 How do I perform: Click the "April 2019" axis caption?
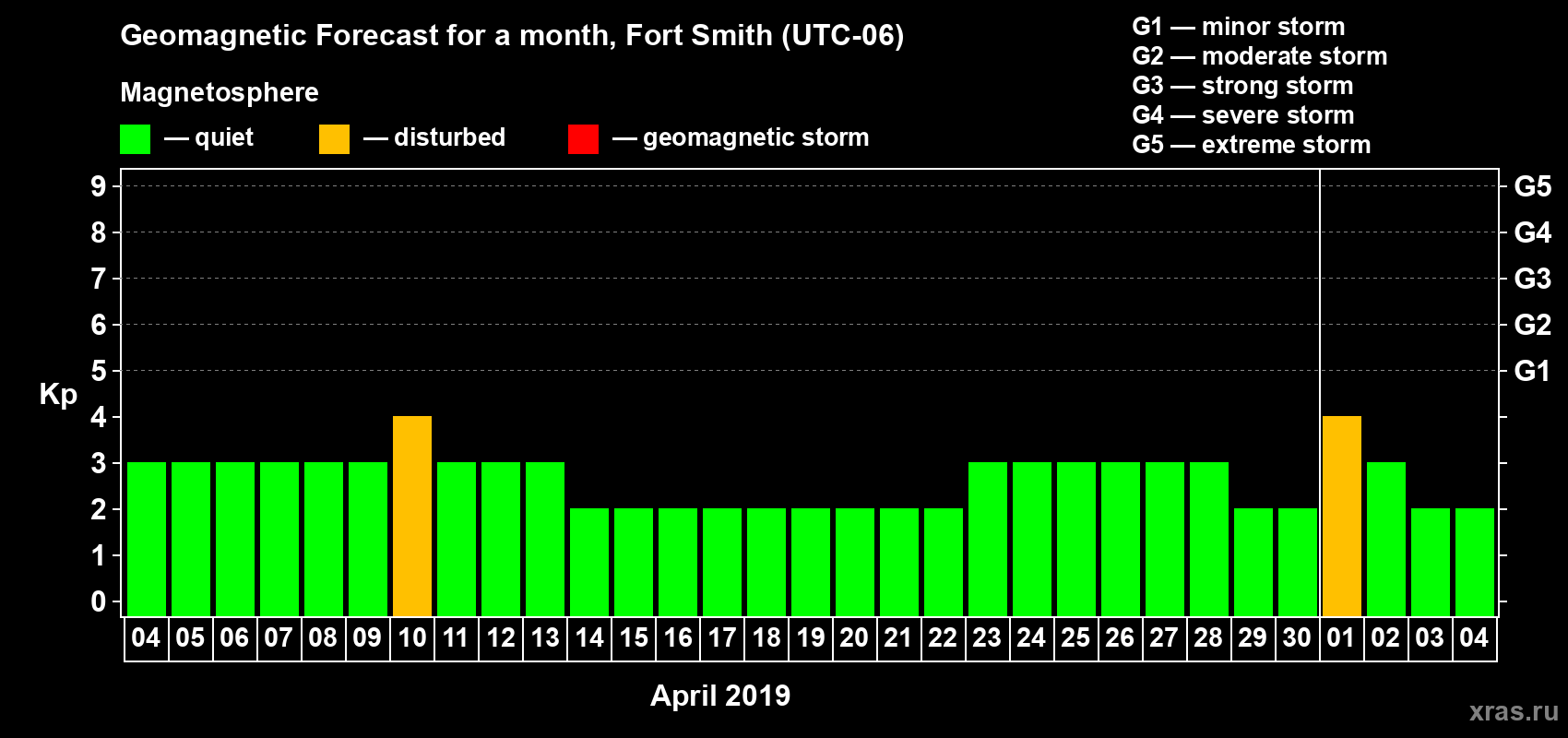point(720,696)
